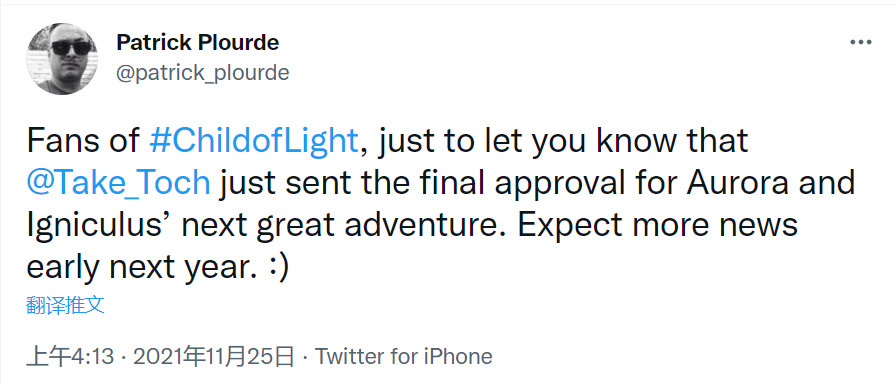896x384 pixels.
Task: Click the 2021年11月25日 date
Action: [214, 357]
